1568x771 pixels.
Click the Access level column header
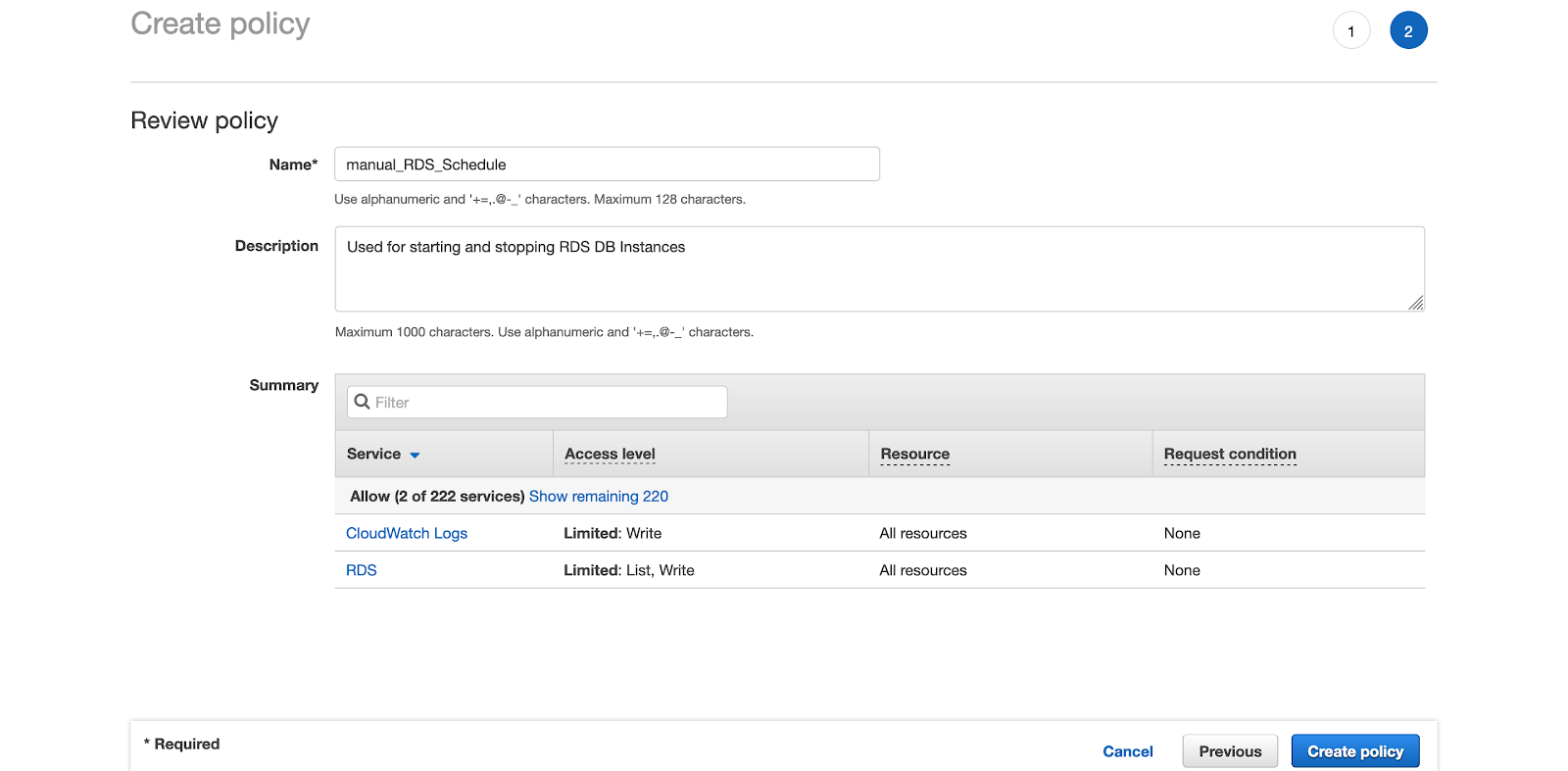pos(610,454)
